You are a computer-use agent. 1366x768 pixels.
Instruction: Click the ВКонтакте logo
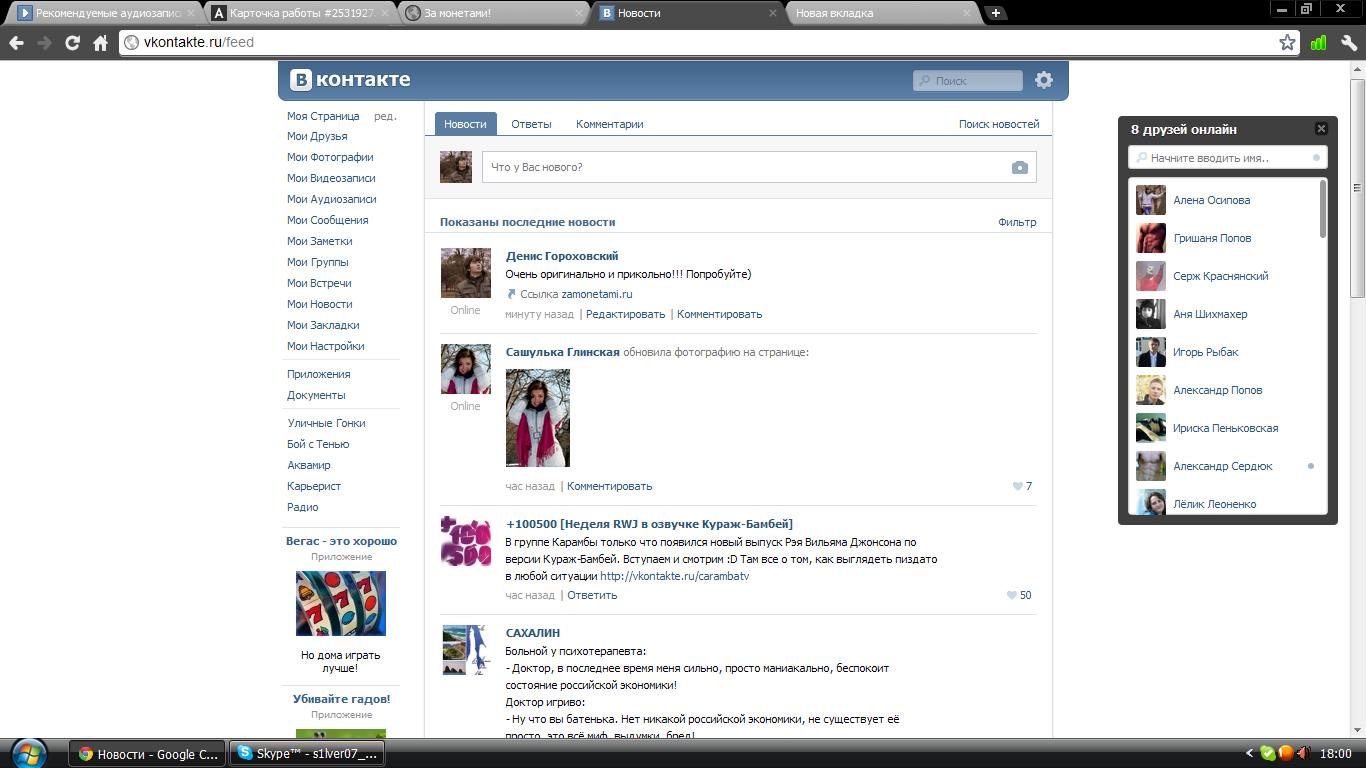tap(350, 80)
